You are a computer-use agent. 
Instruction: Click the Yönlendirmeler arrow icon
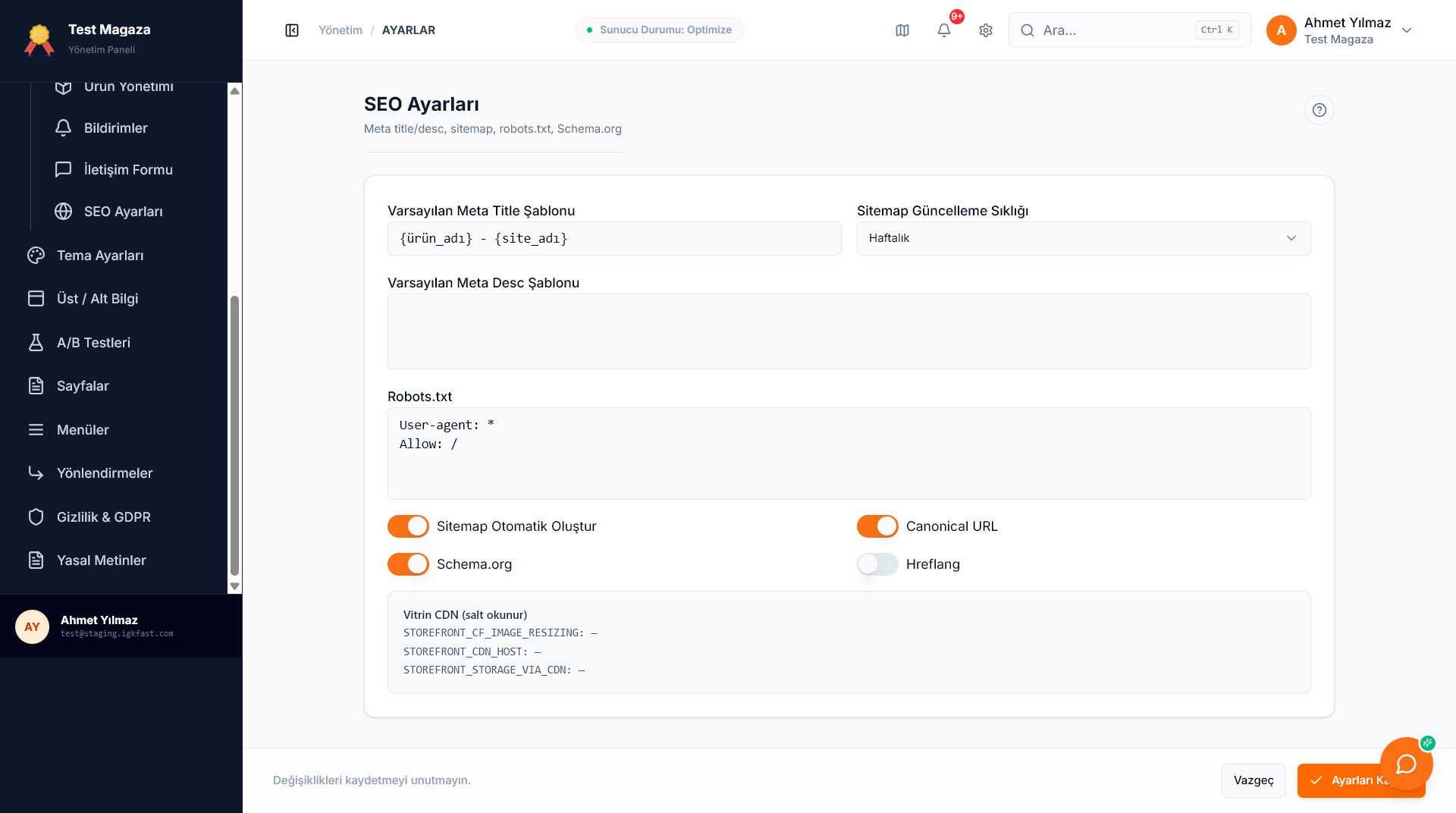[x=36, y=473]
